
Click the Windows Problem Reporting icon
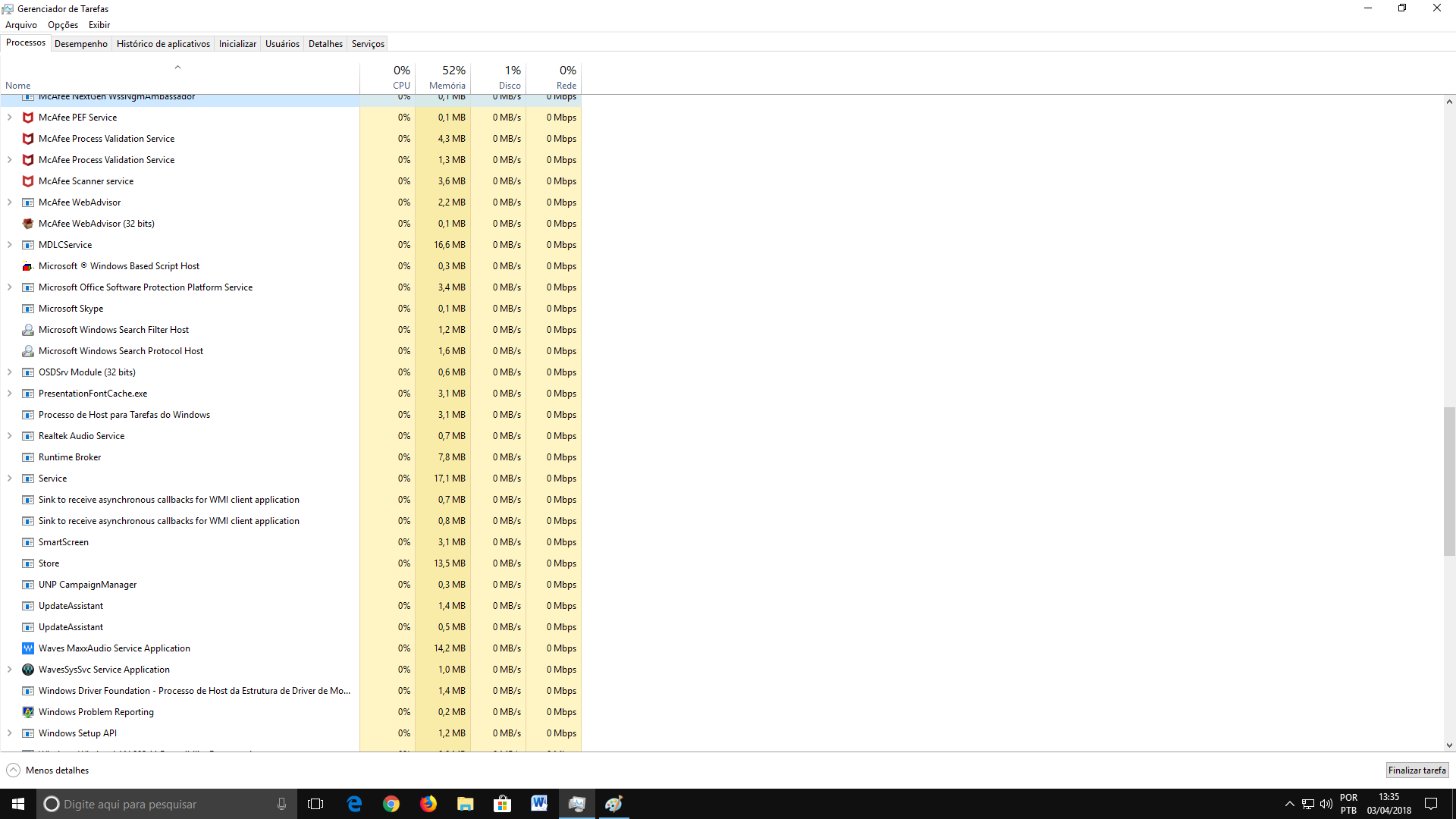[28, 712]
